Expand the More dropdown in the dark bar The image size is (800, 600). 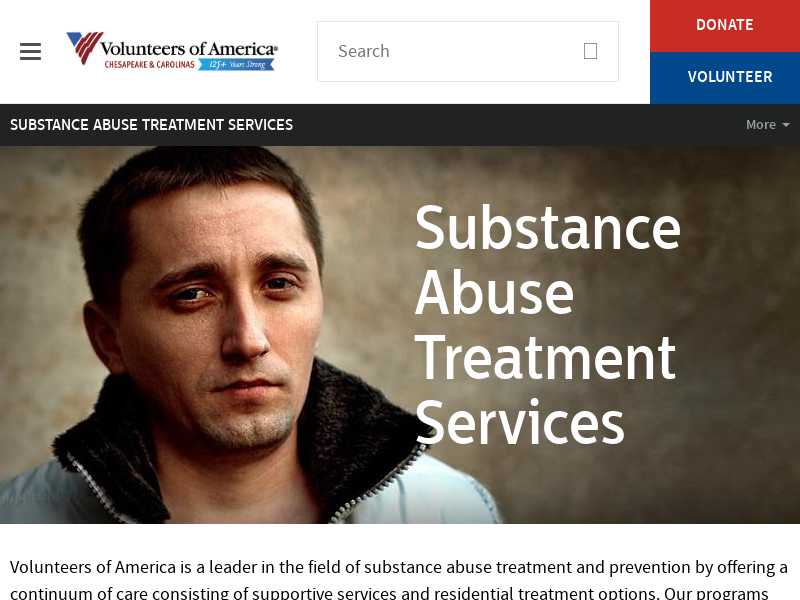(x=767, y=124)
